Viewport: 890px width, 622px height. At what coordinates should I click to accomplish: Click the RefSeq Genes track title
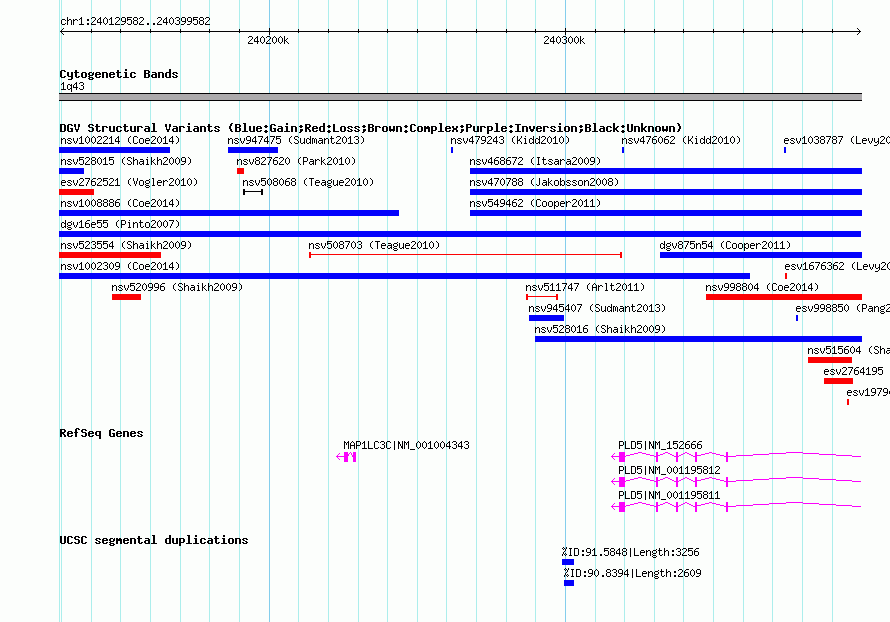point(101,433)
